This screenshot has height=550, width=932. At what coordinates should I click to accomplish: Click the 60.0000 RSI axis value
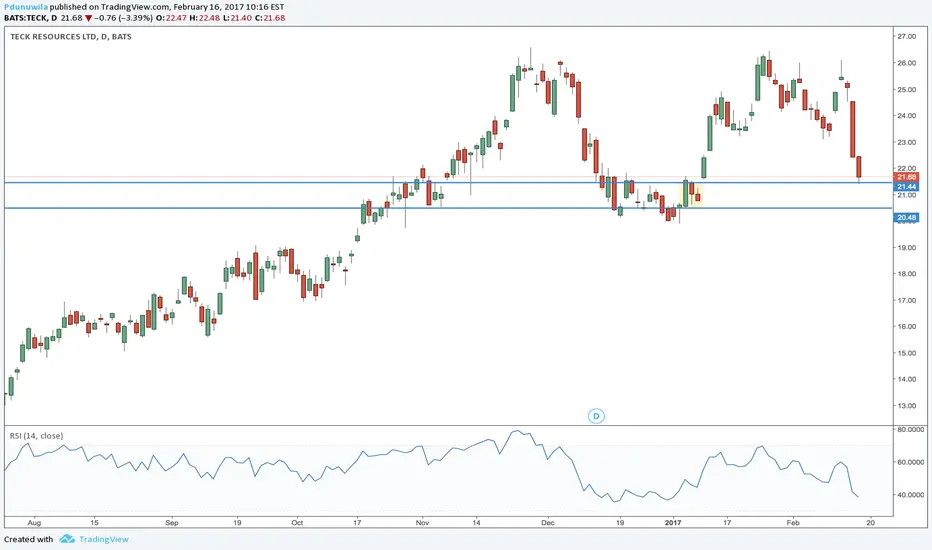[910, 462]
